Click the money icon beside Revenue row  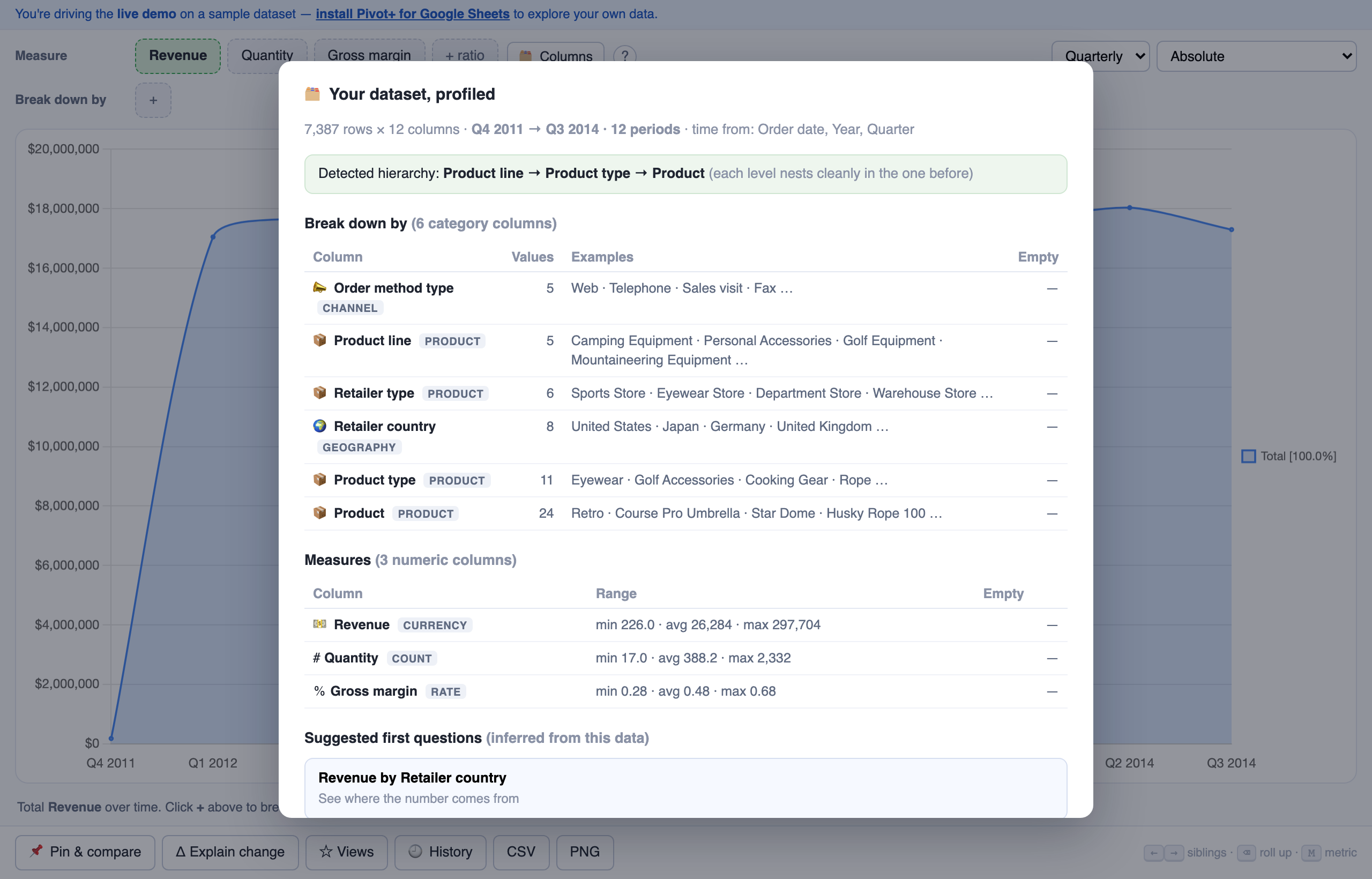click(319, 624)
